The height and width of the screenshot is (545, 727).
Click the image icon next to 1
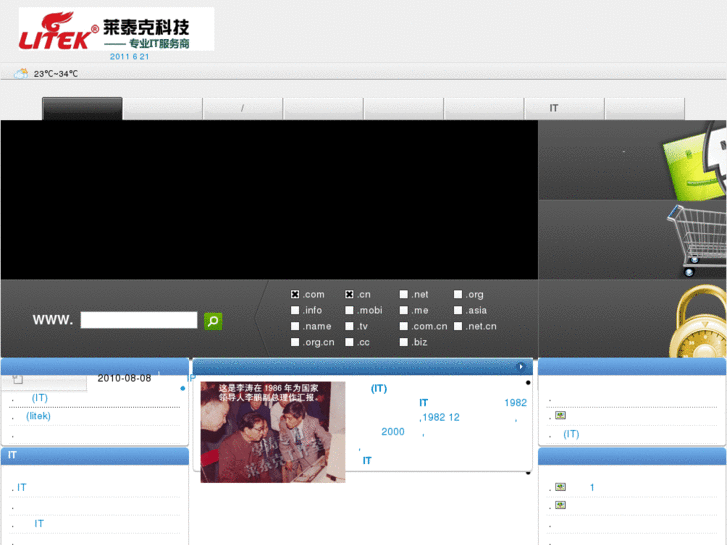[560, 487]
